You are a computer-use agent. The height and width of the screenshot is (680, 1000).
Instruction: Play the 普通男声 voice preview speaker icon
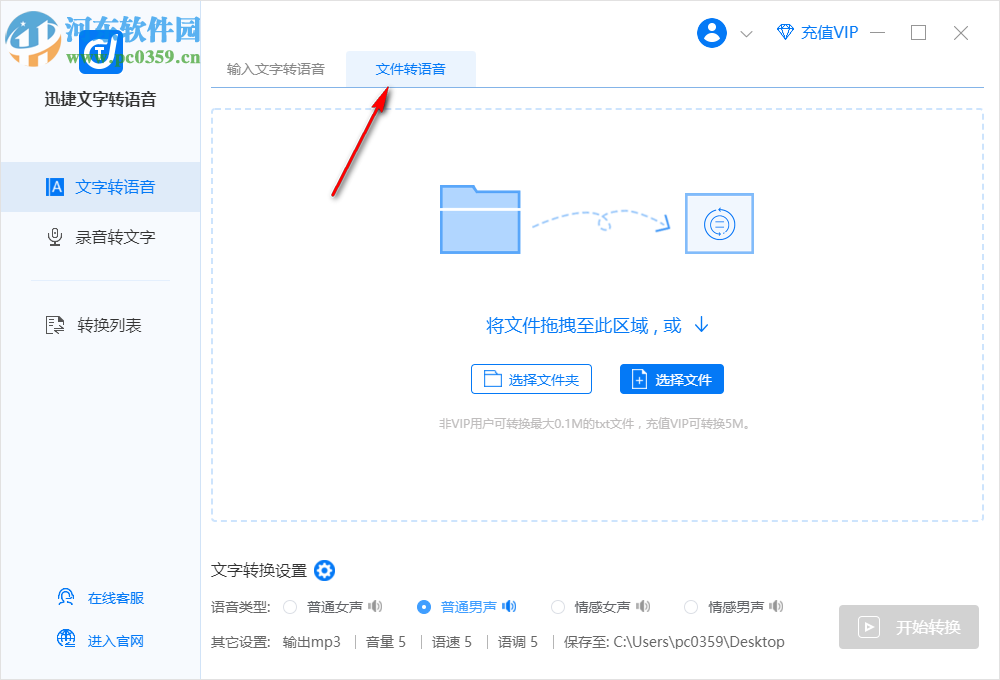[x=509, y=606]
